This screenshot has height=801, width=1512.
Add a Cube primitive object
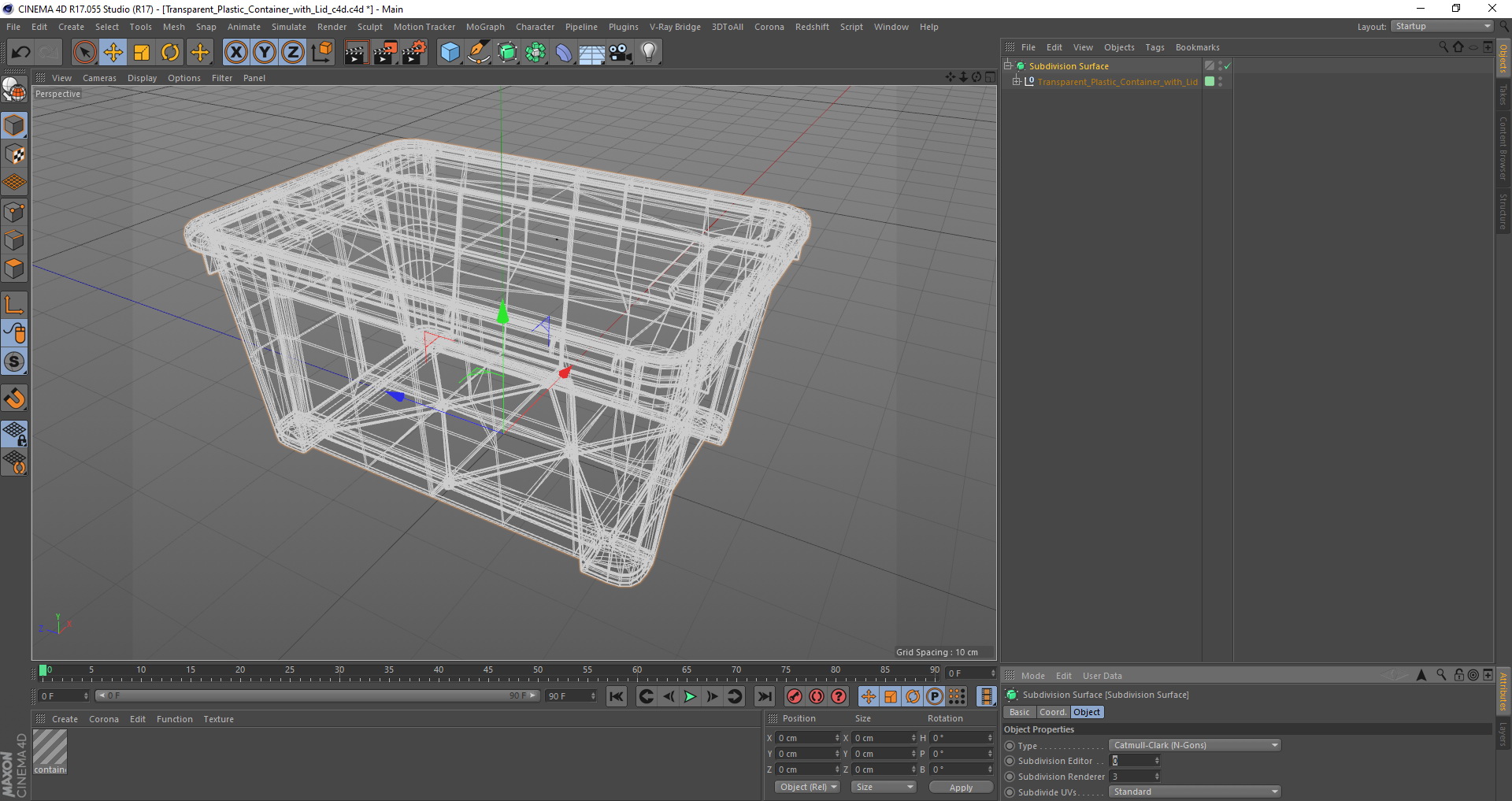450,53
